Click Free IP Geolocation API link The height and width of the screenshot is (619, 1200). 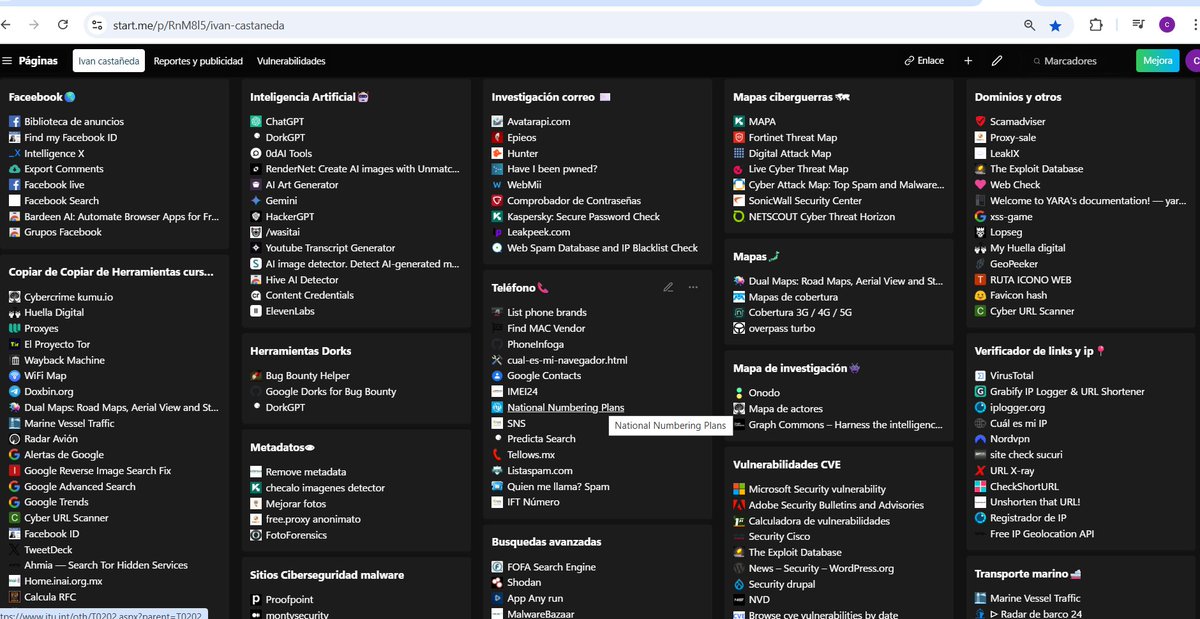coord(1042,534)
